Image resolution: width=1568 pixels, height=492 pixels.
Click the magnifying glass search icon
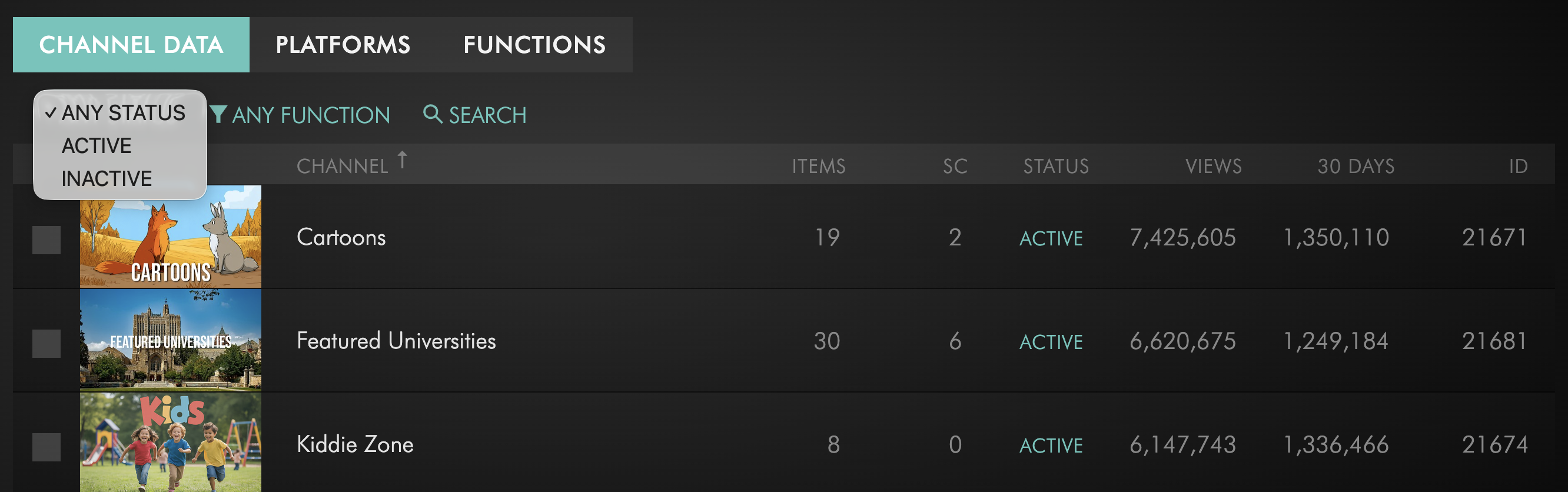coord(431,114)
